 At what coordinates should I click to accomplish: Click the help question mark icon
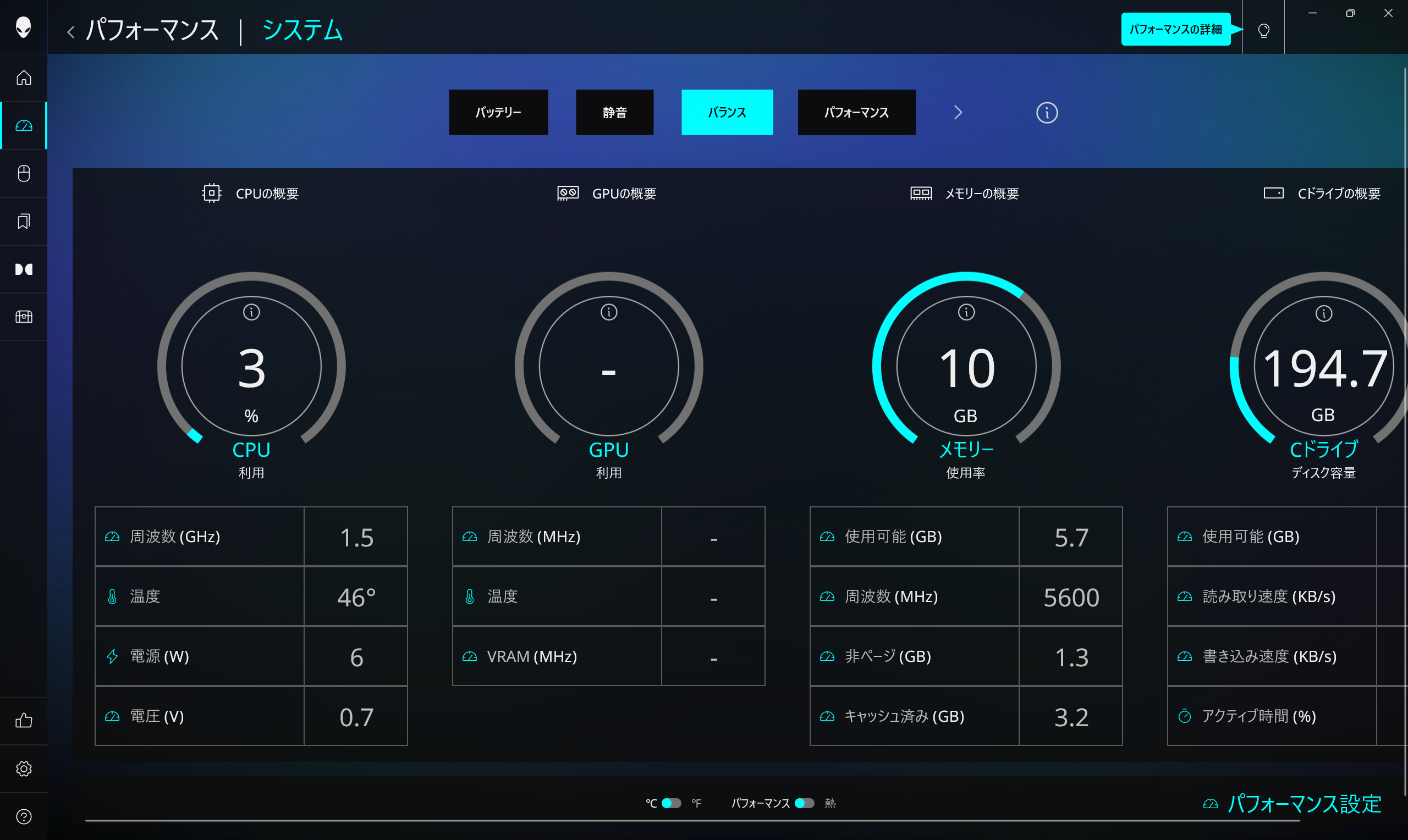pyautogui.click(x=23, y=816)
